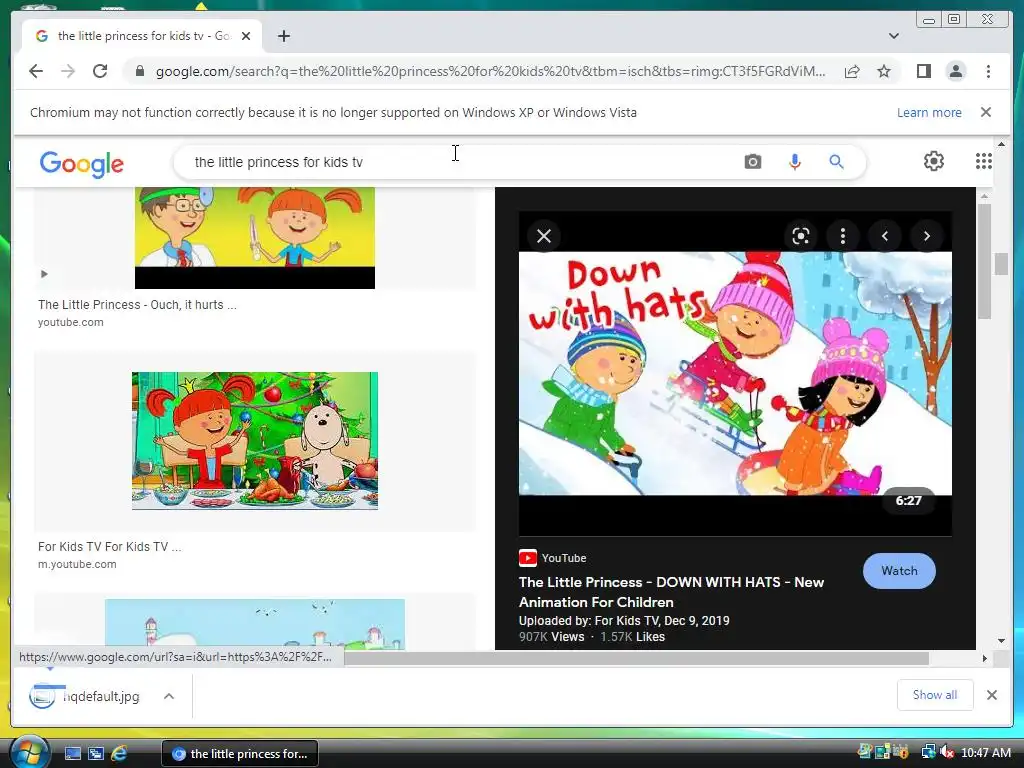Open Chromium three-dot menu
Screen dimensions: 1024x768
(988, 71)
